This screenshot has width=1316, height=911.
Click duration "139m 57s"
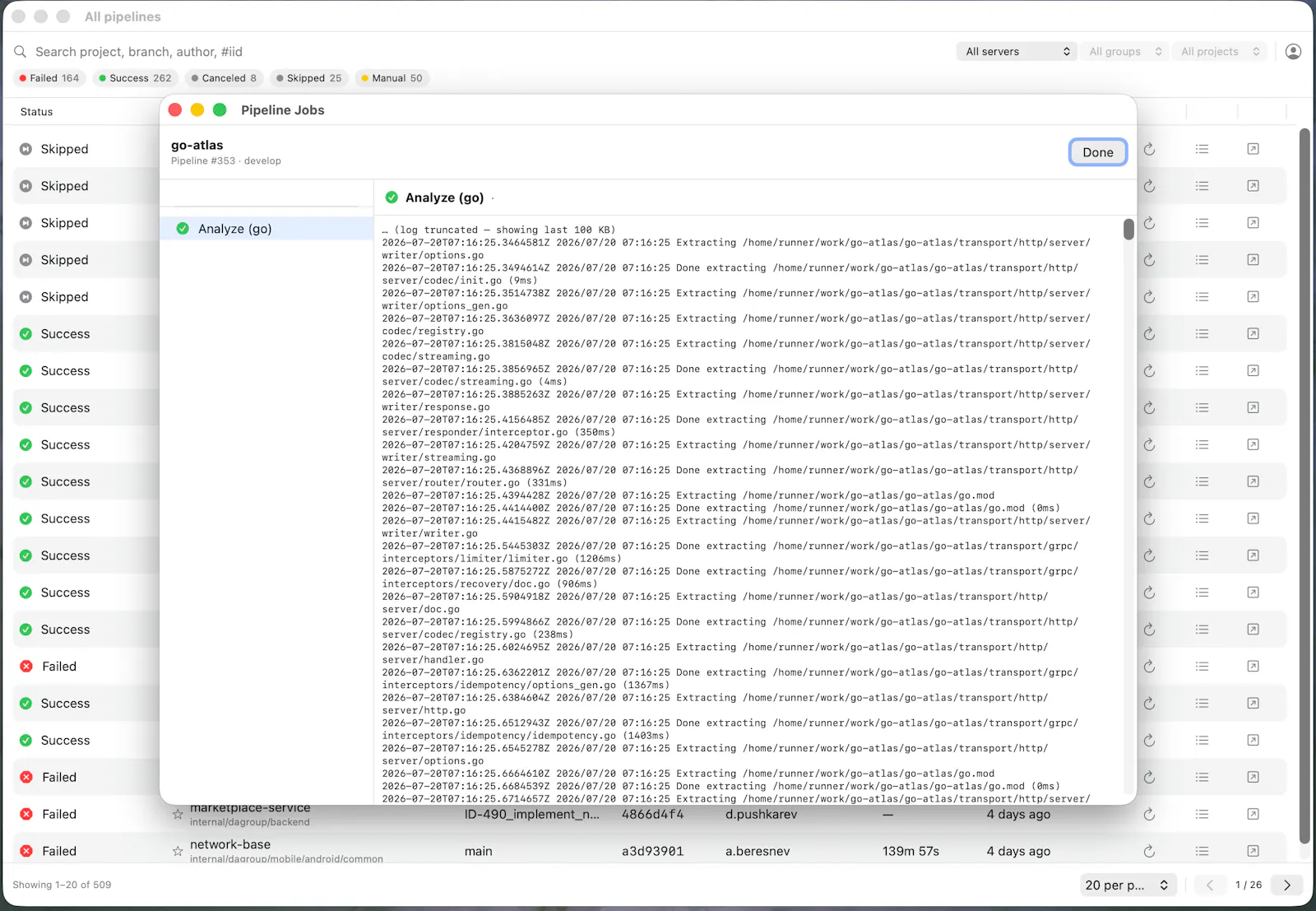pyautogui.click(x=911, y=851)
